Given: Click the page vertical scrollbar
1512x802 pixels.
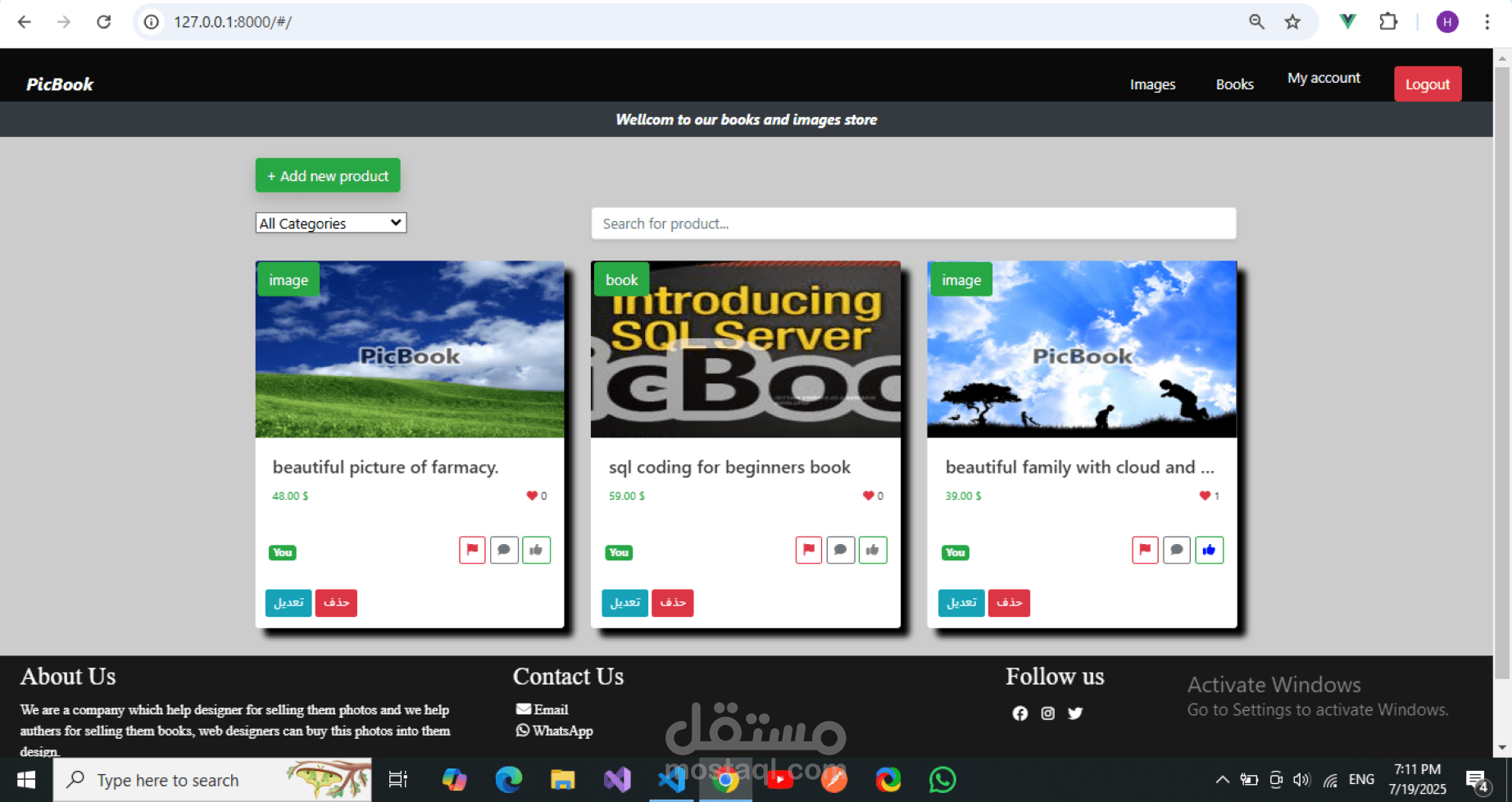Looking at the screenshot, I should (x=1502, y=373).
